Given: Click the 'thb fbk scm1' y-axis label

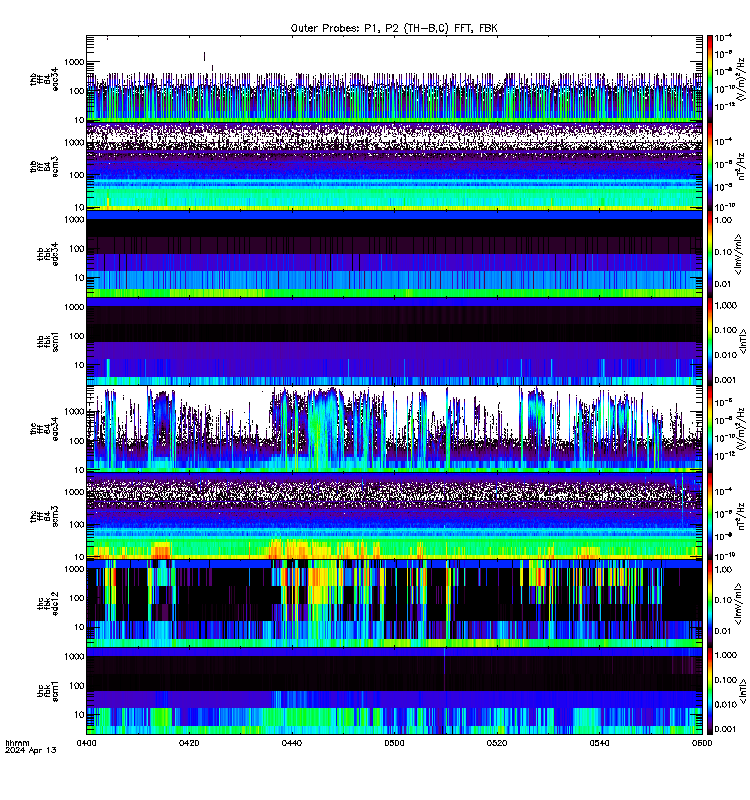Looking at the screenshot, I should pos(48,341).
